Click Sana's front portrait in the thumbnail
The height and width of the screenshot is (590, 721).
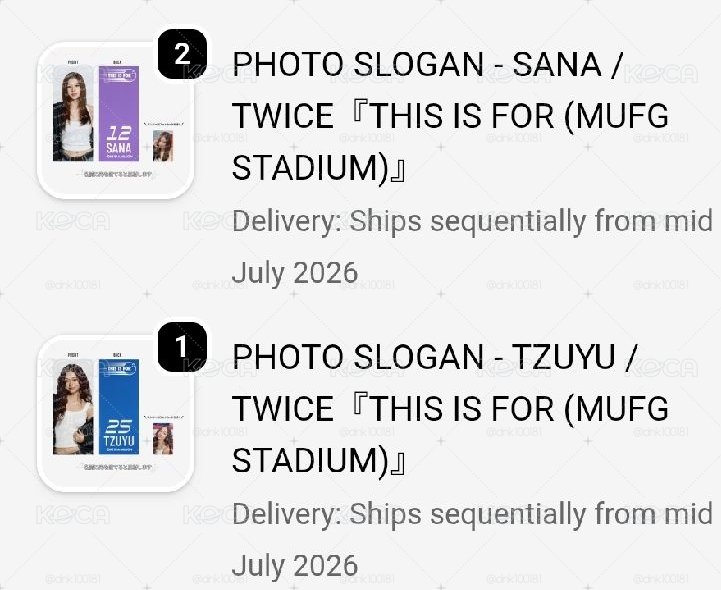click(x=73, y=115)
